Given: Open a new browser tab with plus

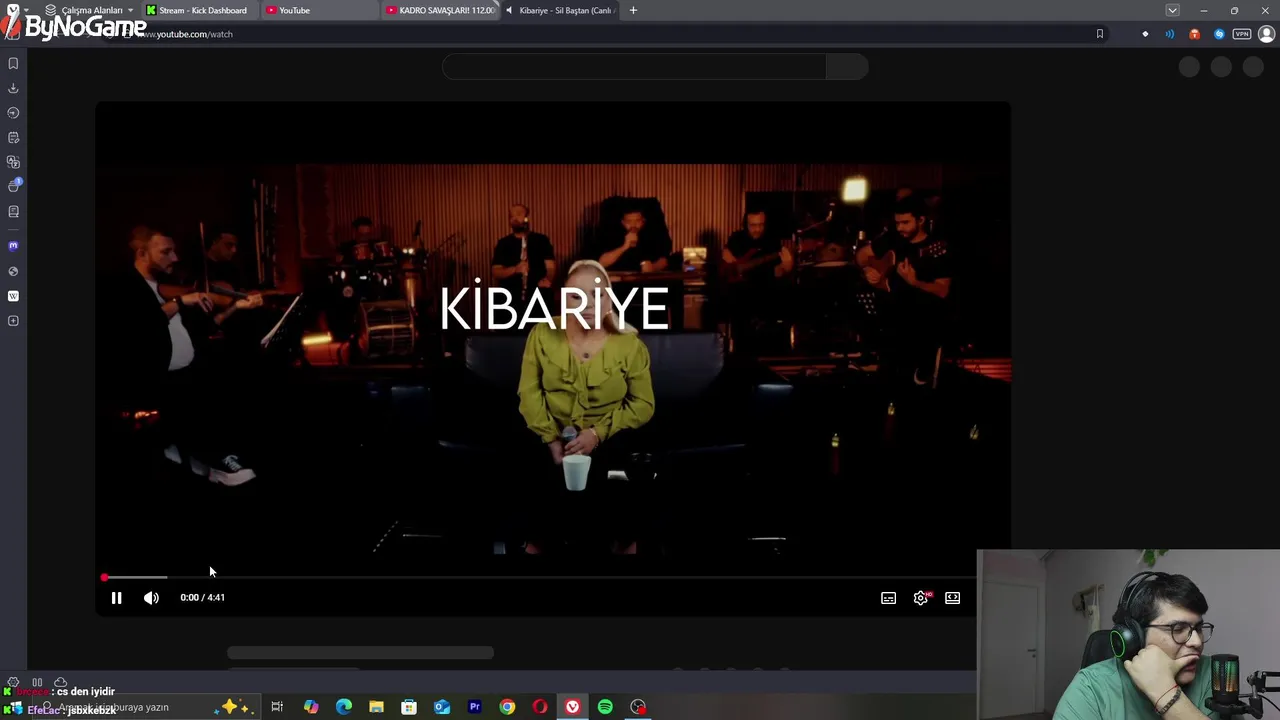Looking at the screenshot, I should tap(633, 10).
